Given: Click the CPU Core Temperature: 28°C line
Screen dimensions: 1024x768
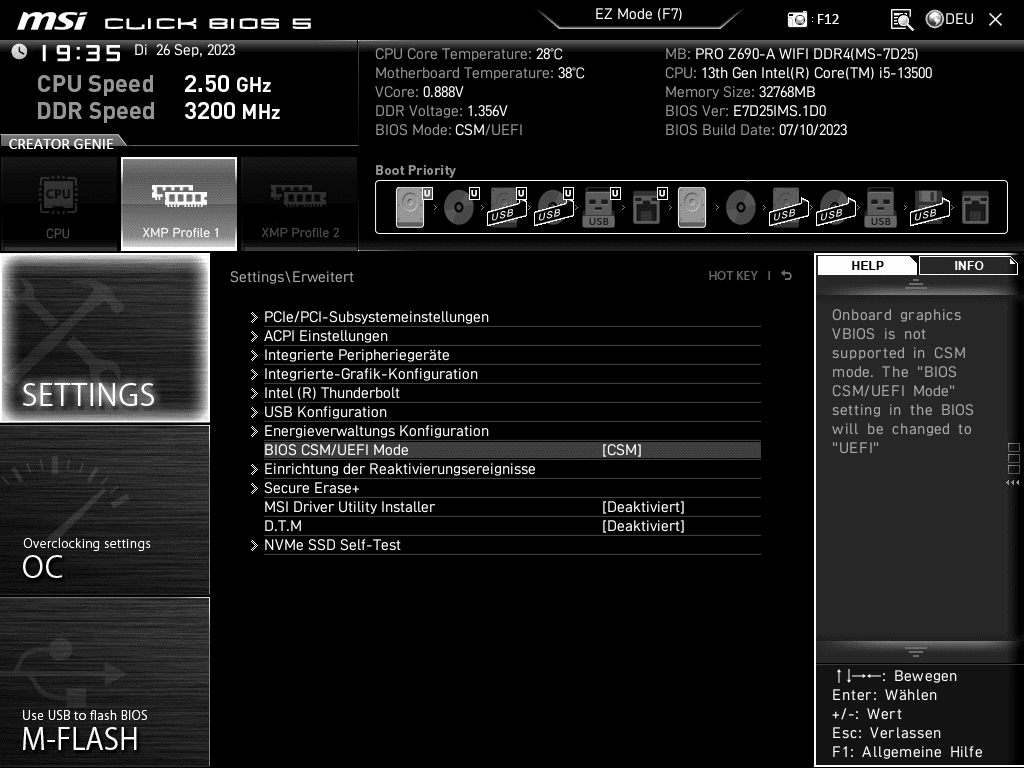Looking at the screenshot, I should [x=468, y=54].
